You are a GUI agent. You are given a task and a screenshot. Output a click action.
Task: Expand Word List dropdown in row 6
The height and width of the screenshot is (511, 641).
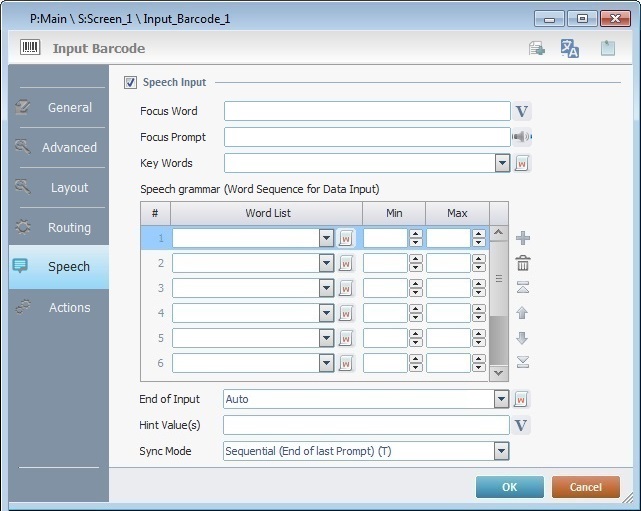(x=326, y=363)
